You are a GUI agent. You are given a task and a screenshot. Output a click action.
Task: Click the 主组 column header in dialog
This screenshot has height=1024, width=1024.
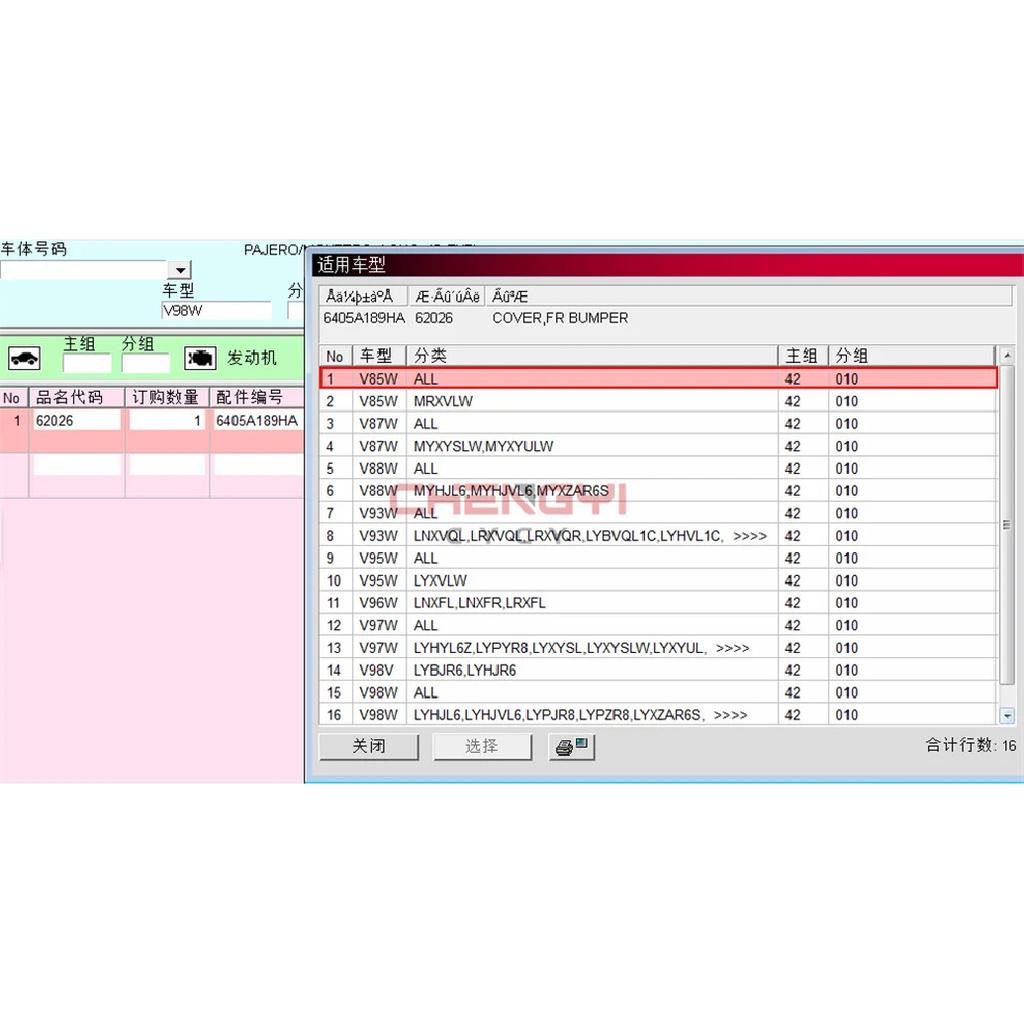[x=803, y=356]
